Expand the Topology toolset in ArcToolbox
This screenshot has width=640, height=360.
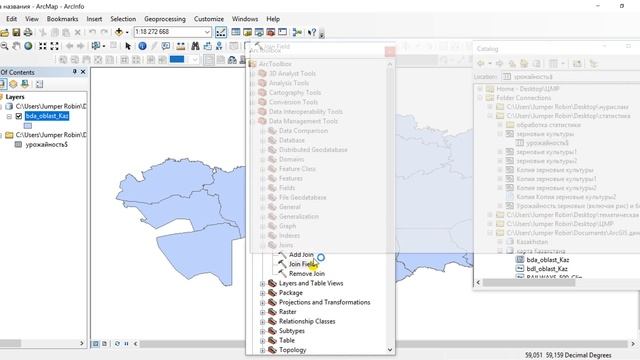pos(263,350)
